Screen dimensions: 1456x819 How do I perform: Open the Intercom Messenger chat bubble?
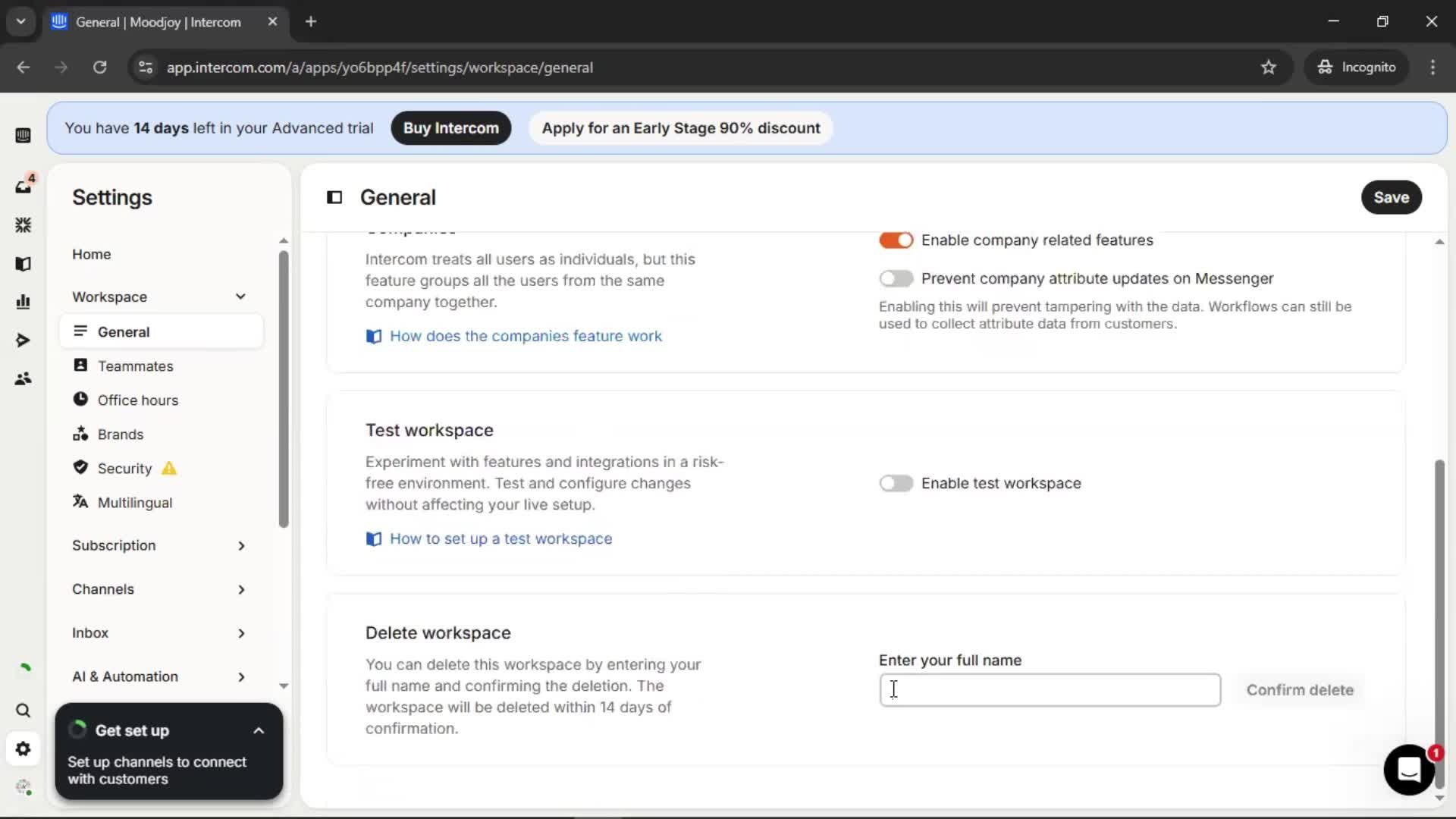pos(1409,770)
